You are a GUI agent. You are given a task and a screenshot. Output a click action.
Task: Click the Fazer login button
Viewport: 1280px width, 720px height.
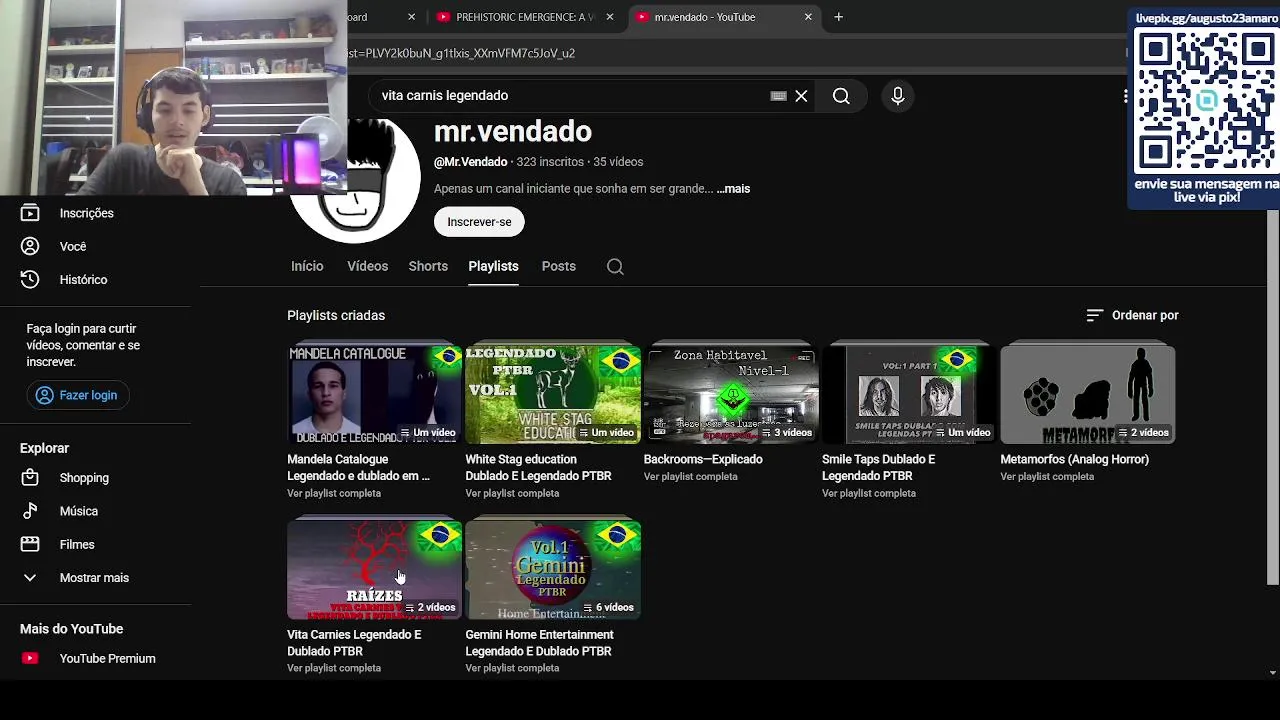(x=77, y=395)
